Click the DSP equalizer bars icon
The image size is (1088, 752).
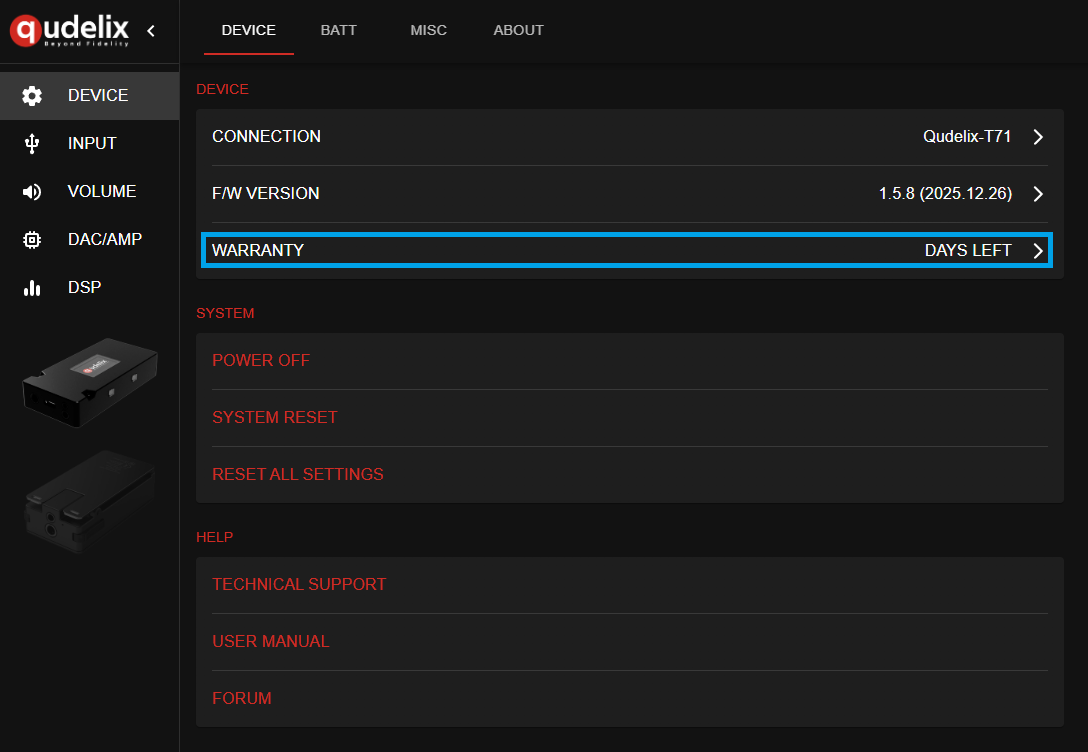tap(32, 288)
